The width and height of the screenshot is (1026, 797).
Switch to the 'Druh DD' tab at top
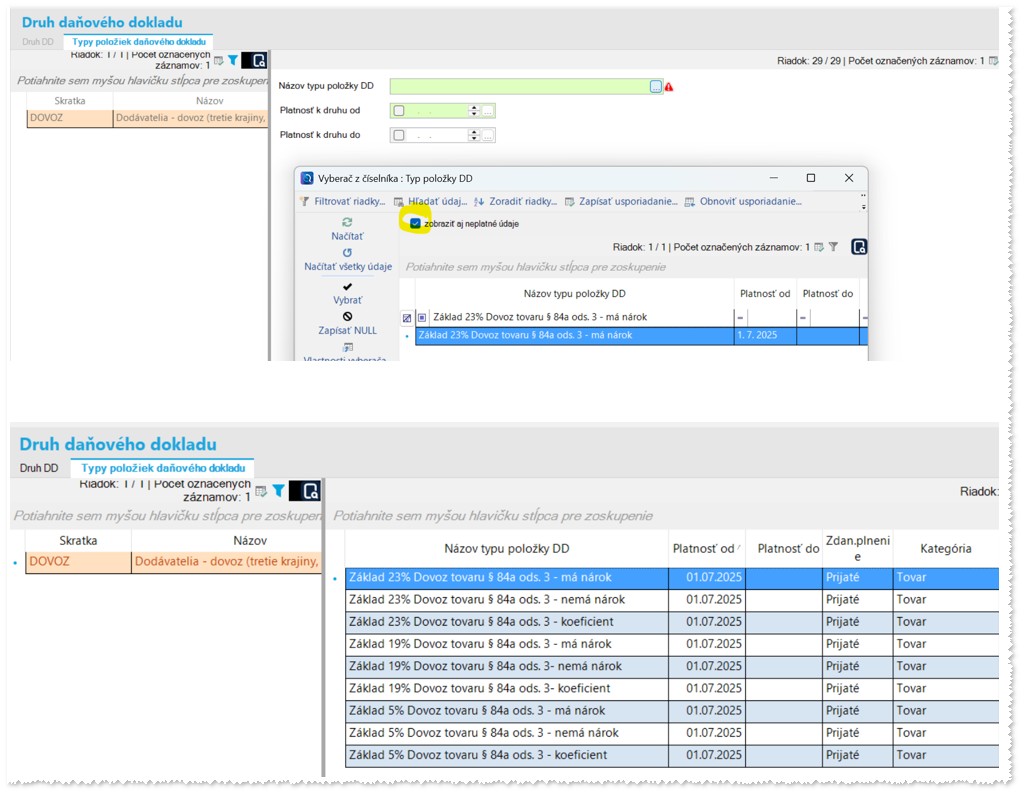pyautogui.click(x=37, y=42)
